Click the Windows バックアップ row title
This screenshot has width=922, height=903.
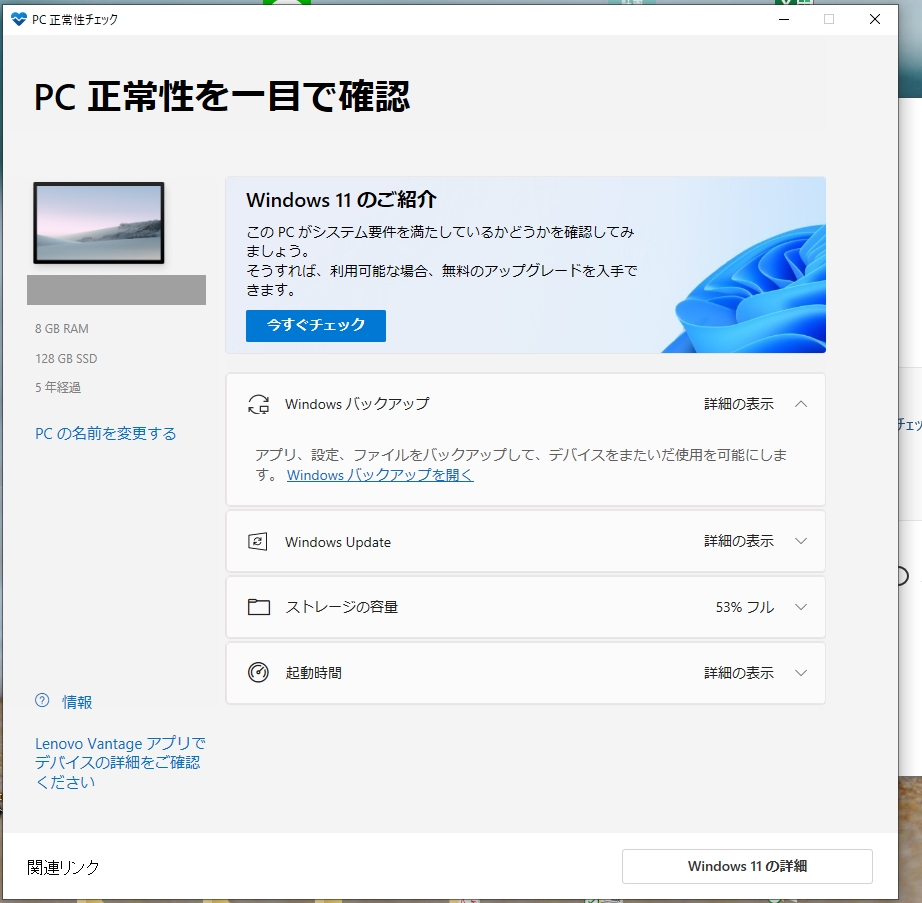[x=358, y=404]
